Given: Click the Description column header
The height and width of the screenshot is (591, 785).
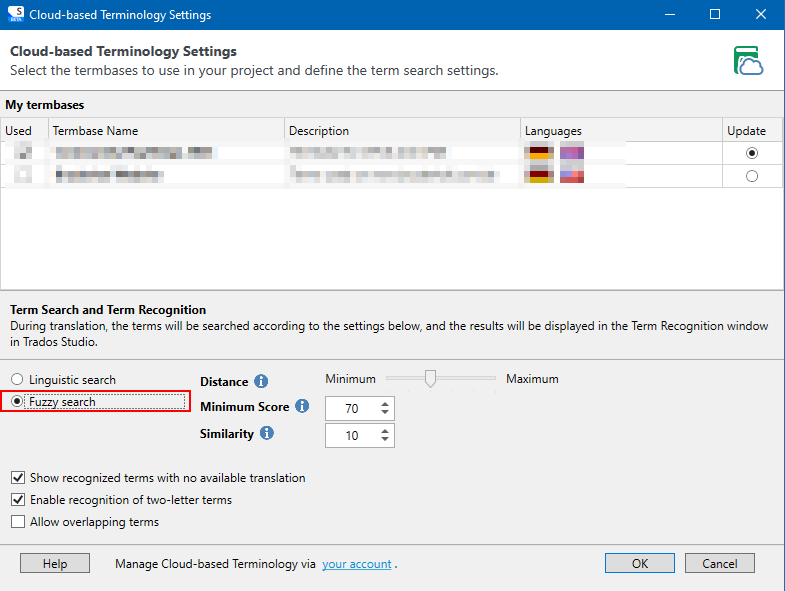Looking at the screenshot, I should coord(403,130).
